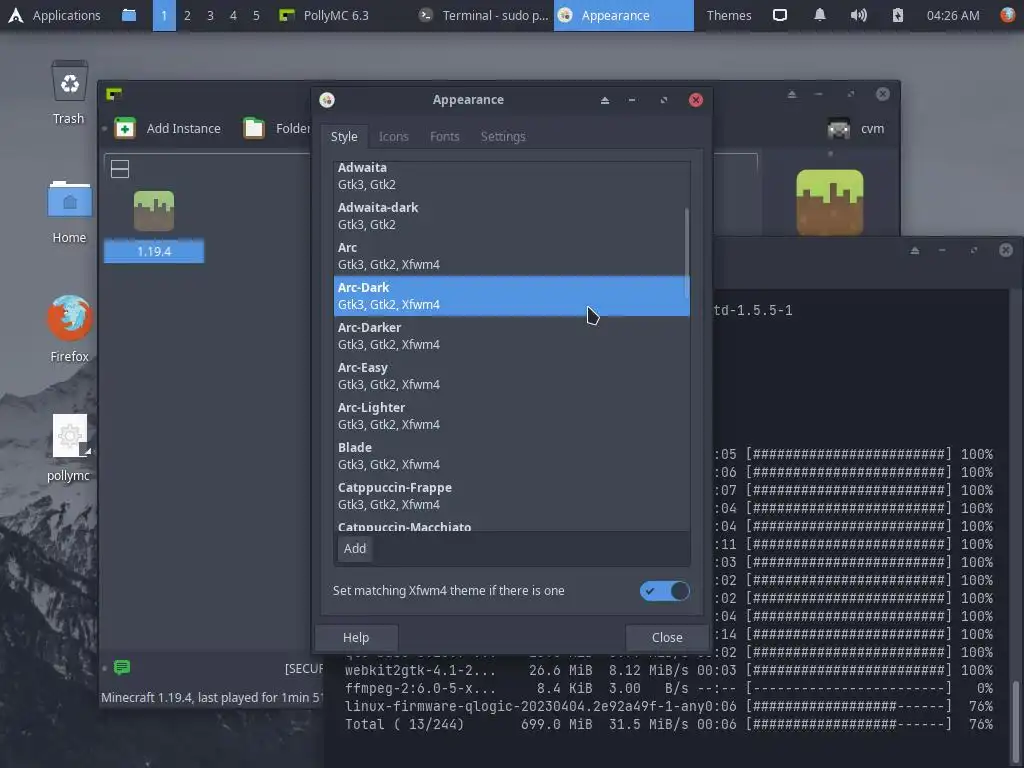Image resolution: width=1024 pixels, height=768 pixels.
Task: Open the Trash desktop icon
Action: pos(69,93)
